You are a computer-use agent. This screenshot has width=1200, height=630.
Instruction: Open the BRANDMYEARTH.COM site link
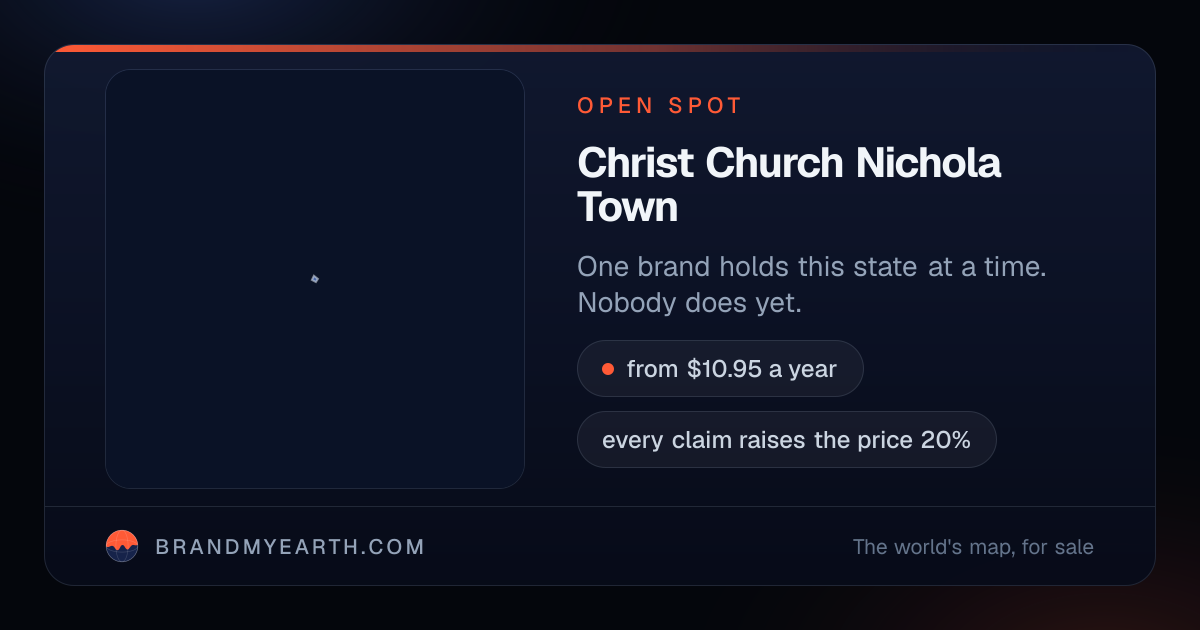[290, 547]
